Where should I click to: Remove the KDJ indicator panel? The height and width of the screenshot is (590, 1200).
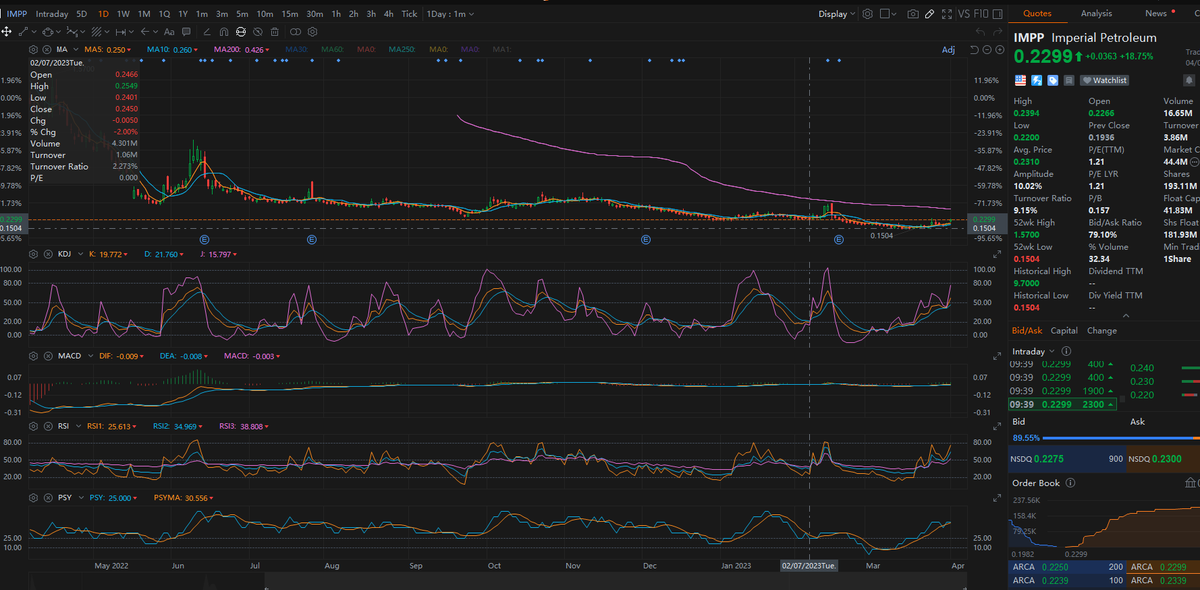[46, 256]
